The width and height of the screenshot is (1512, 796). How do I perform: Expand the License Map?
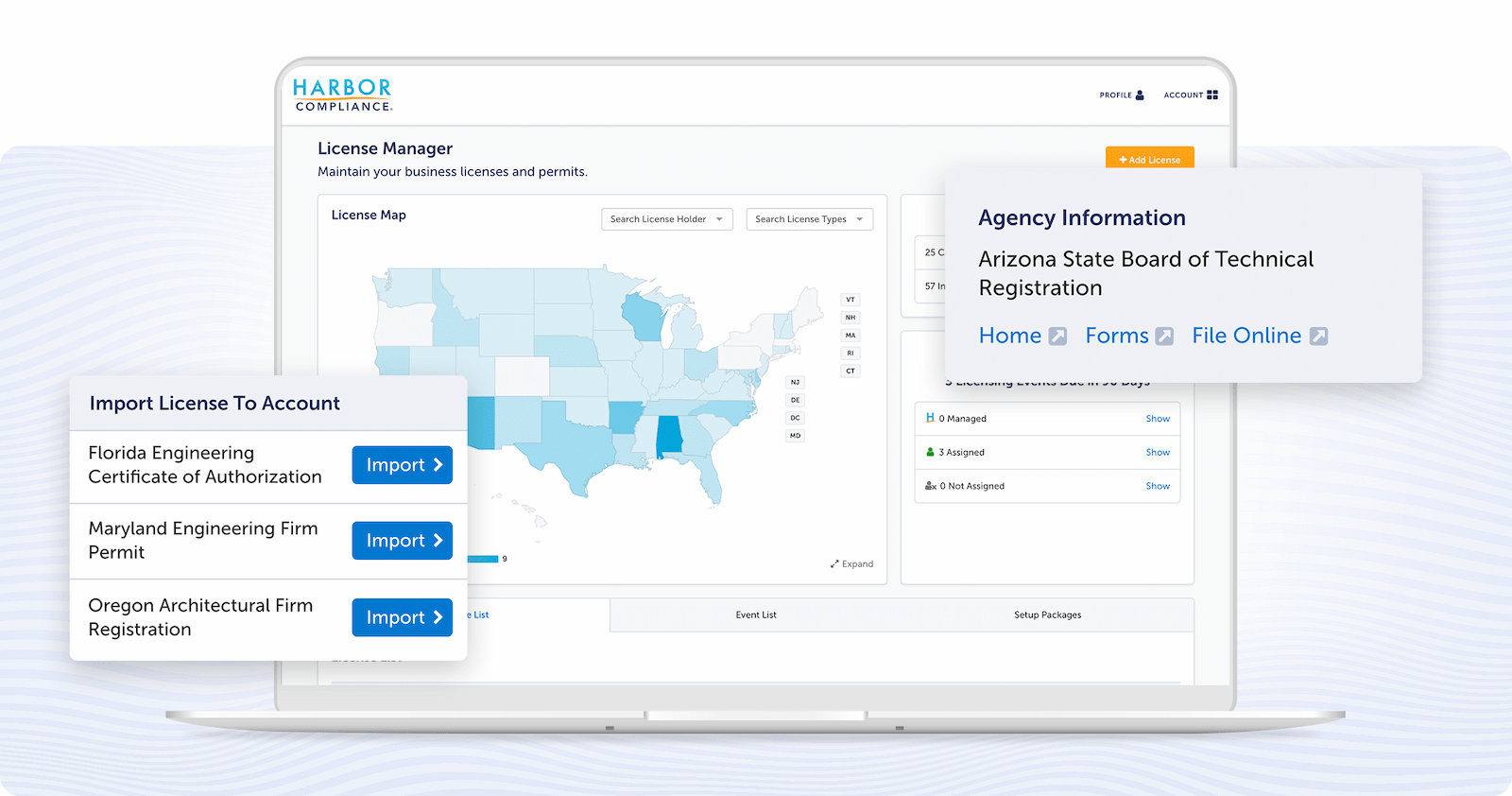pos(851,564)
